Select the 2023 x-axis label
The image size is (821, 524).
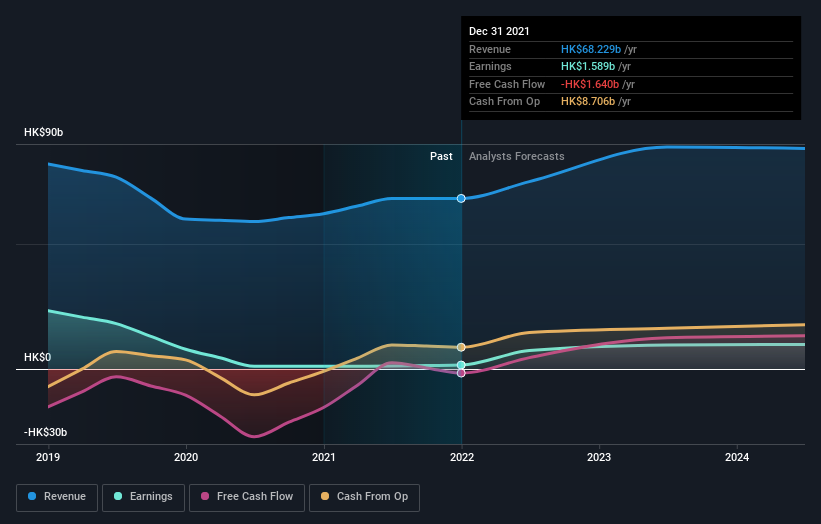click(x=599, y=458)
